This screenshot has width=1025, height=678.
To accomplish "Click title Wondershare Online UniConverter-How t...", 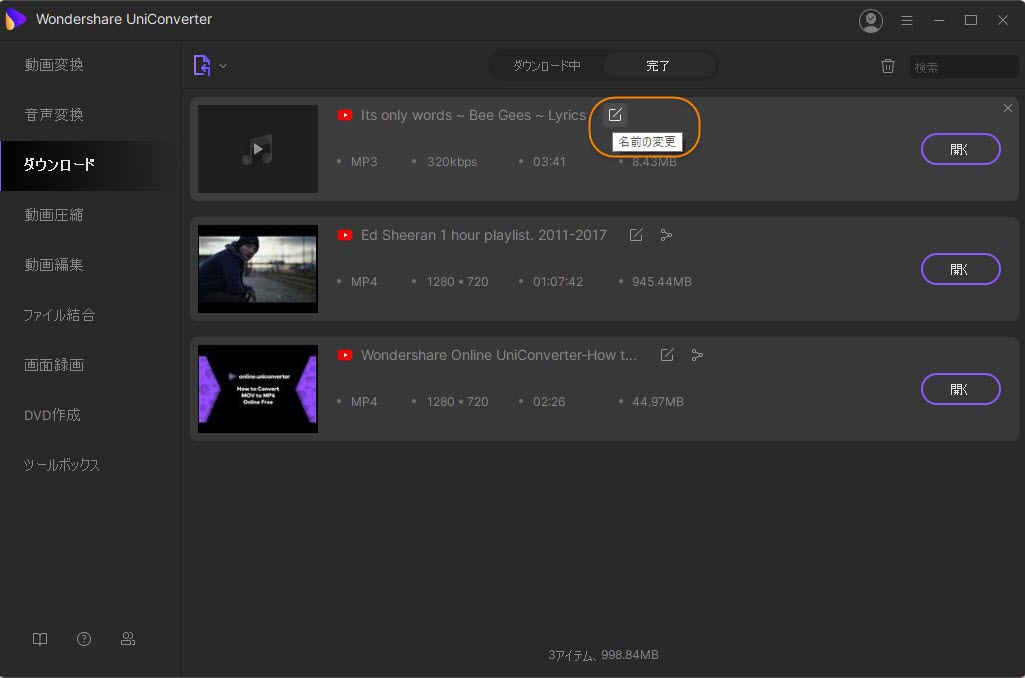I will pyautogui.click(x=499, y=355).
